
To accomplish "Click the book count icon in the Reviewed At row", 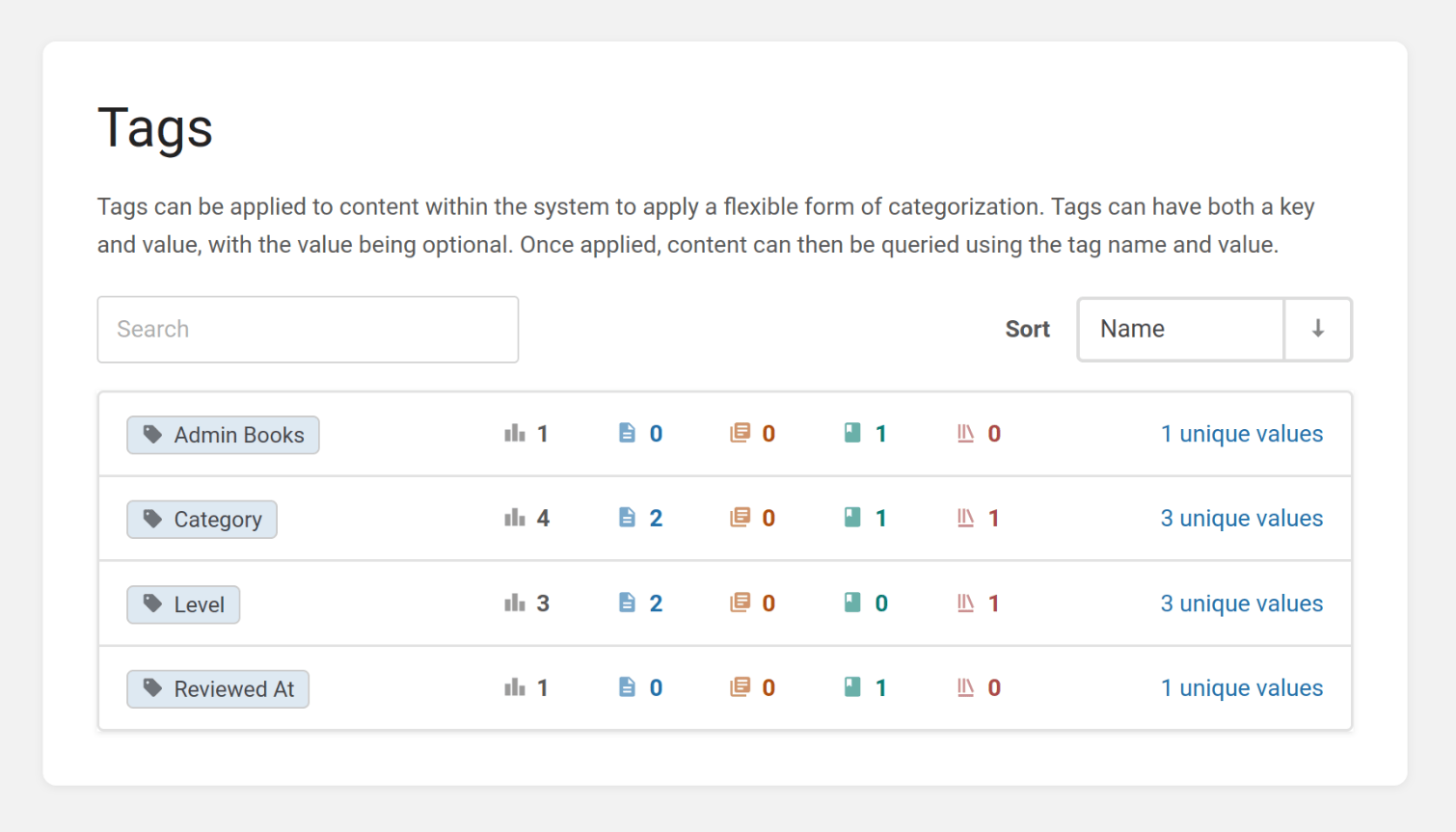I will point(852,687).
